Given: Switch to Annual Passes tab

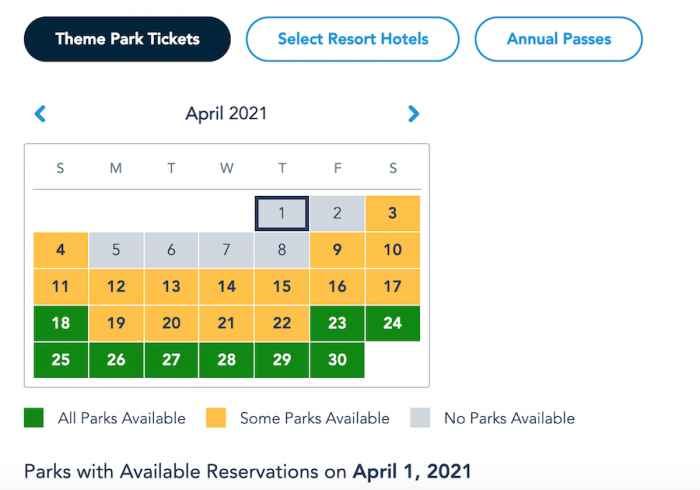Looking at the screenshot, I should (558, 39).
